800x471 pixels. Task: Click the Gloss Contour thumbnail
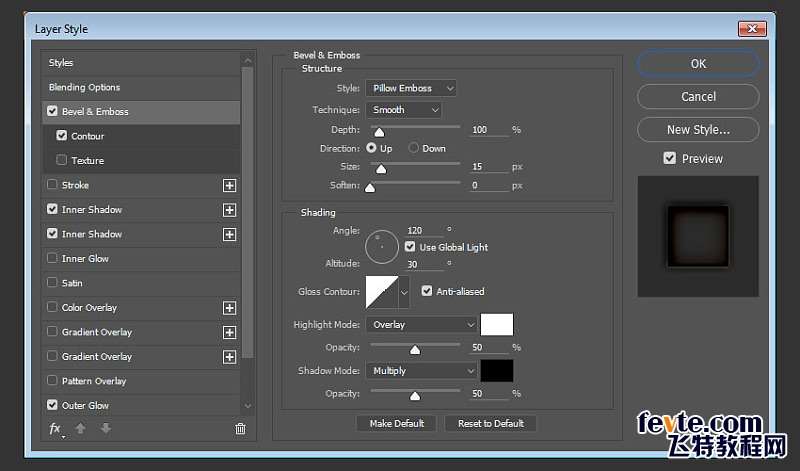point(382,292)
